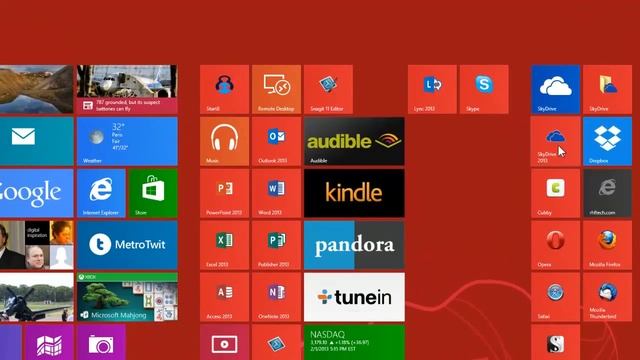The height and width of the screenshot is (360, 640).
Task: Open the Microsoft Mahjong game tile
Action: coord(127,297)
